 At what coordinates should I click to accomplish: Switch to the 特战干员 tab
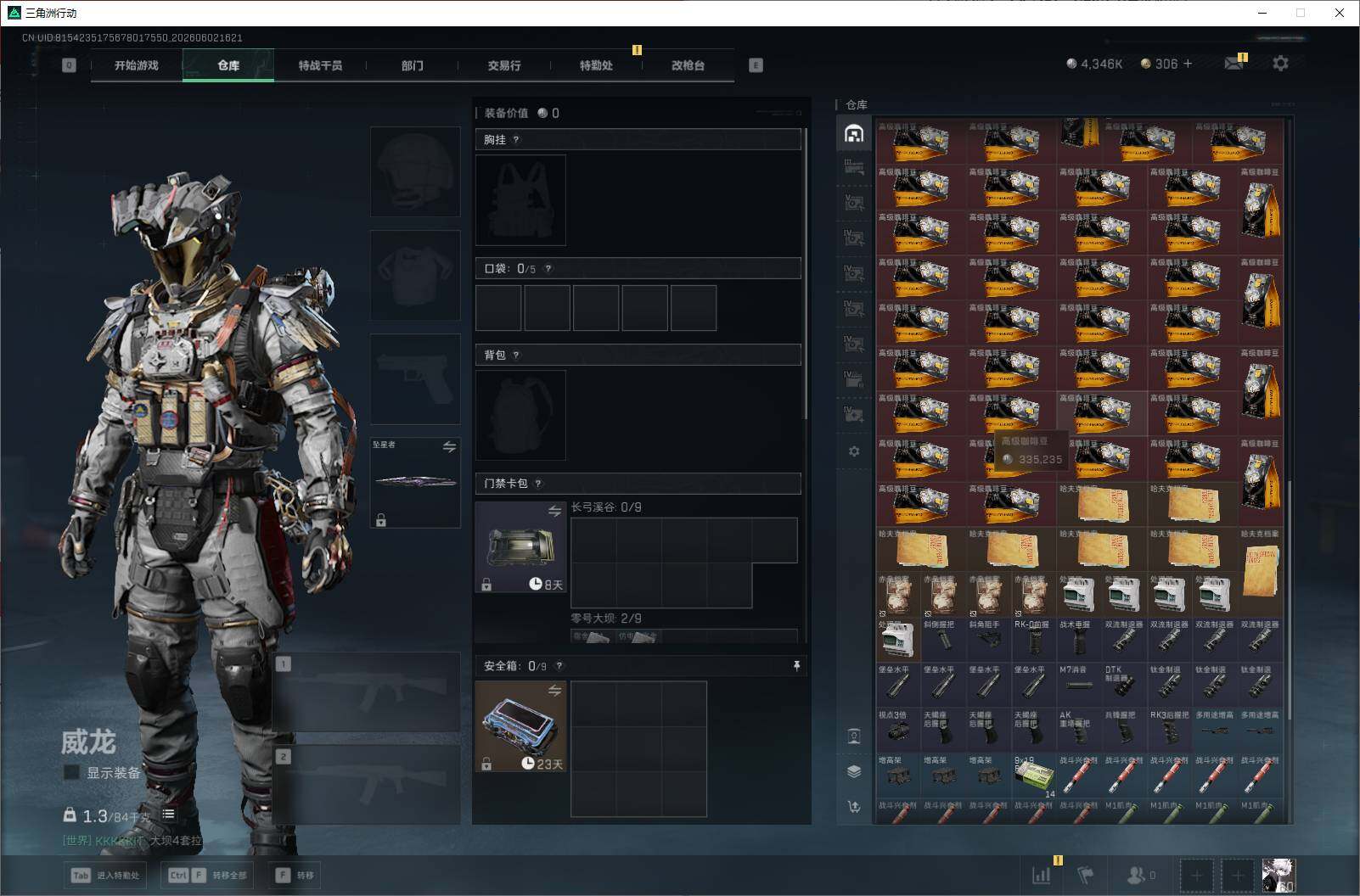[x=320, y=65]
